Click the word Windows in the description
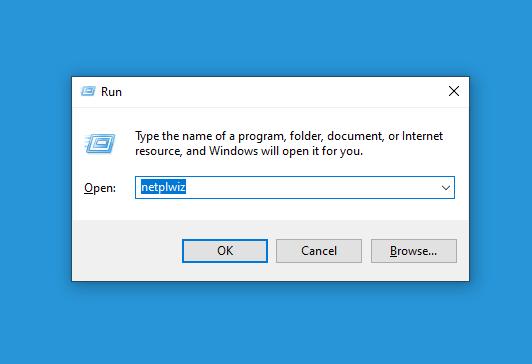The image size is (532, 364). point(233,151)
